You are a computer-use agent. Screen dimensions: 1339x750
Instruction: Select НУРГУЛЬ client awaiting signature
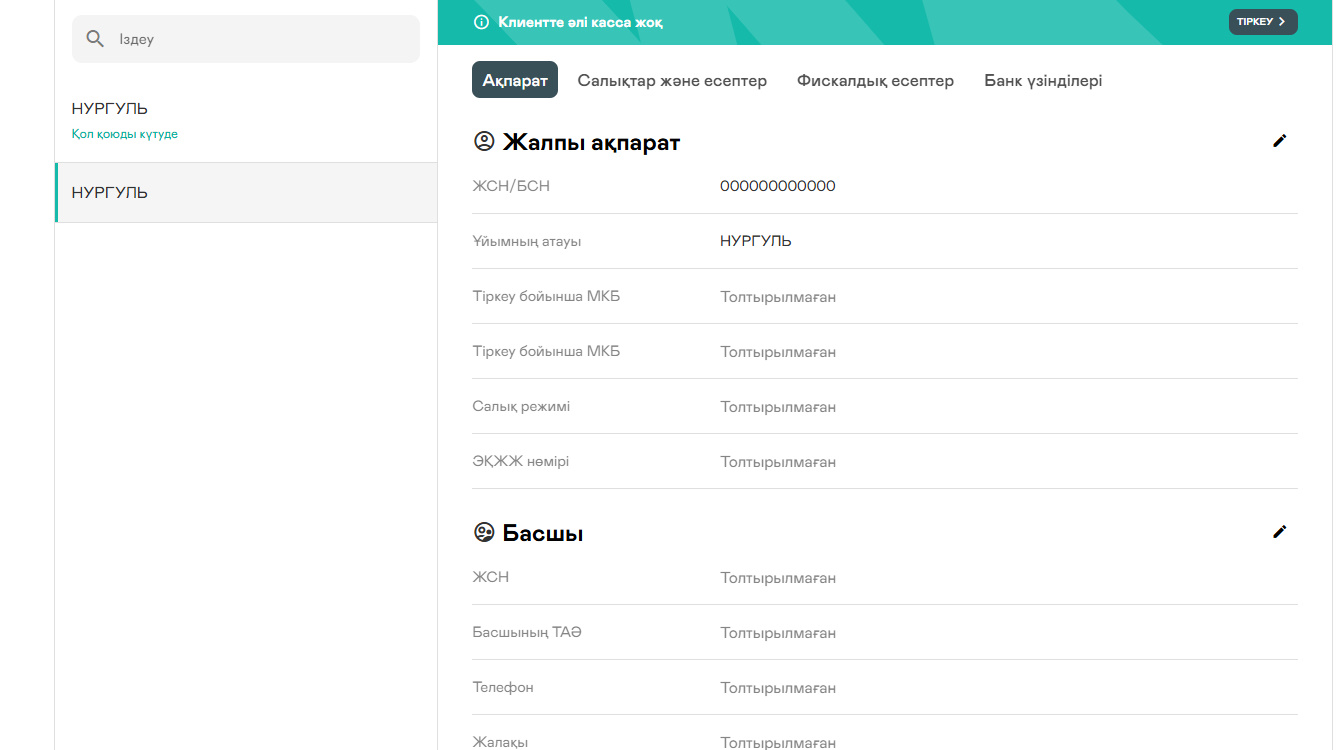[246, 120]
